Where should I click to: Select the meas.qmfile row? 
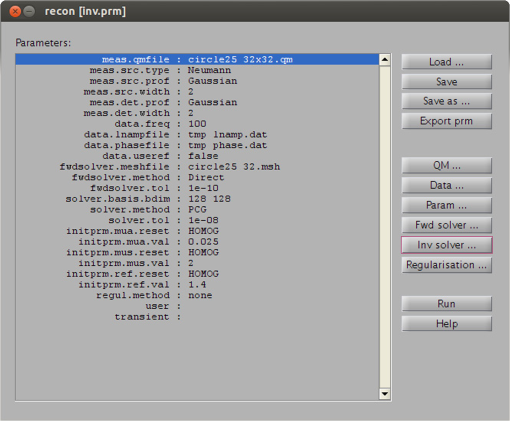pos(197,60)
